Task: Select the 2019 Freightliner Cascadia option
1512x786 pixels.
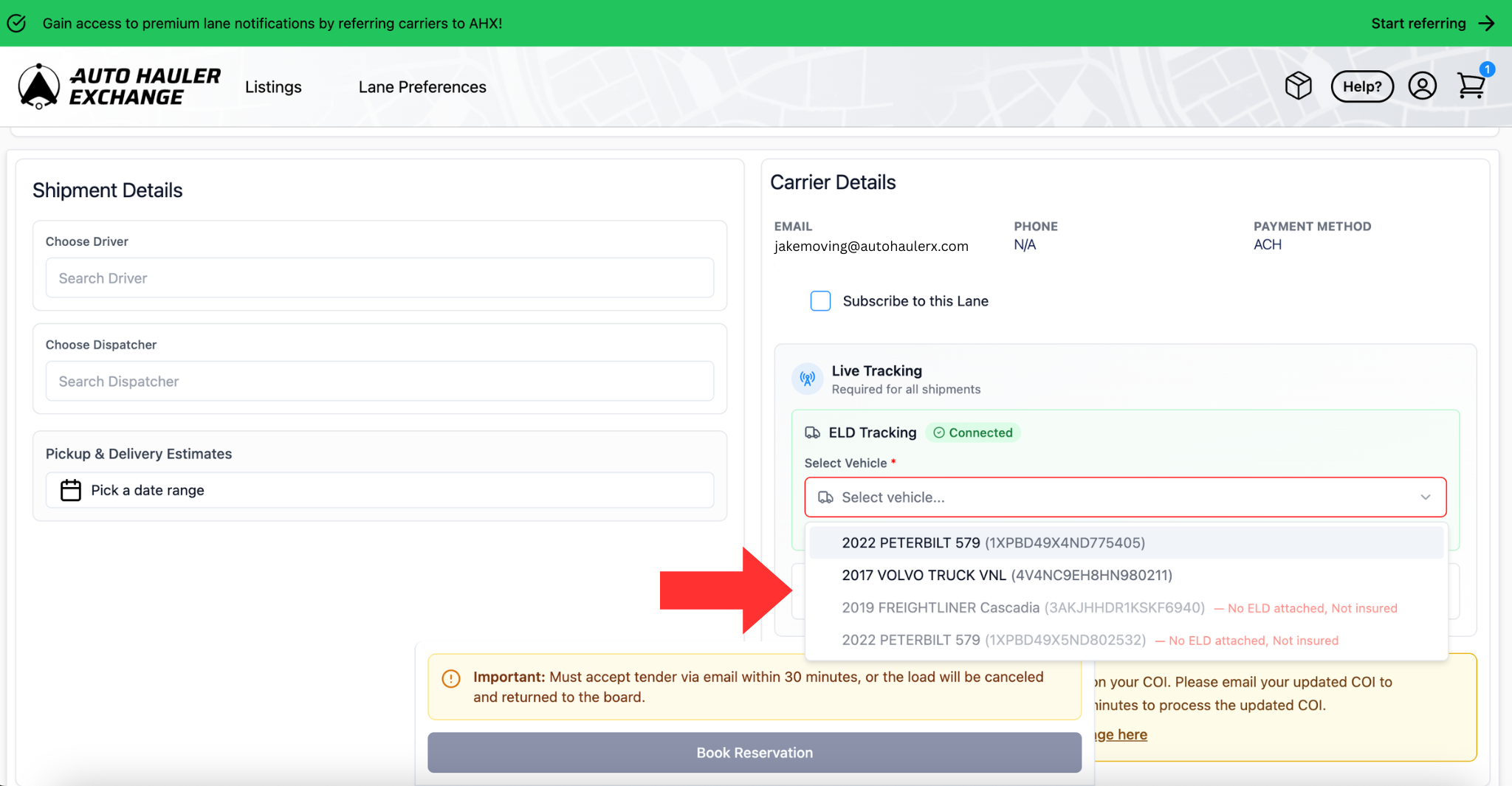Action: 1023,608
